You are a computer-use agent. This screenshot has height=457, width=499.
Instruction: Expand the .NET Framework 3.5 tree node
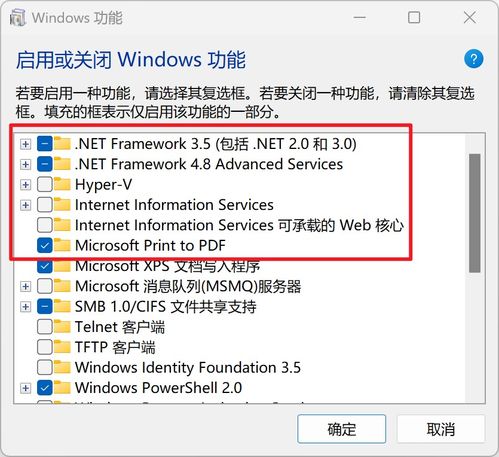click(x=25, y=144)
